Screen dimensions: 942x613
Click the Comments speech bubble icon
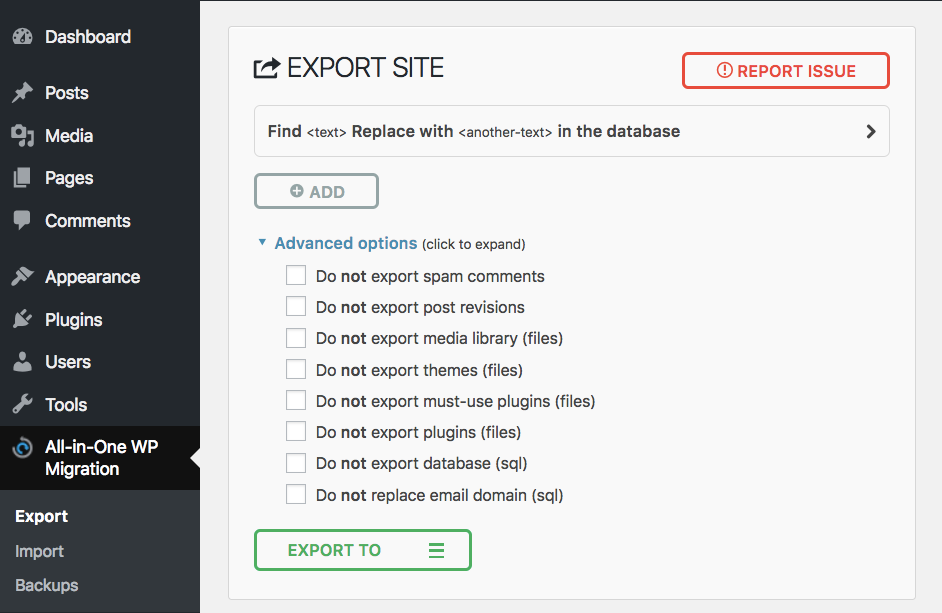click(22, 221)
